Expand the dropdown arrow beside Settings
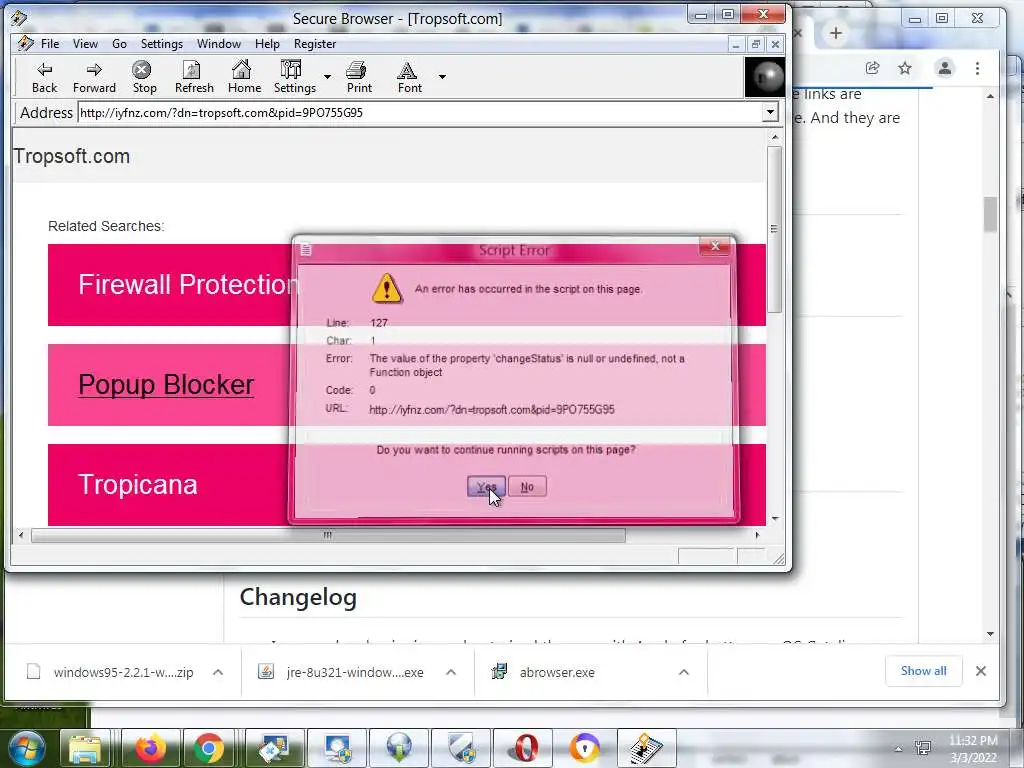 (x=327, y=76)
